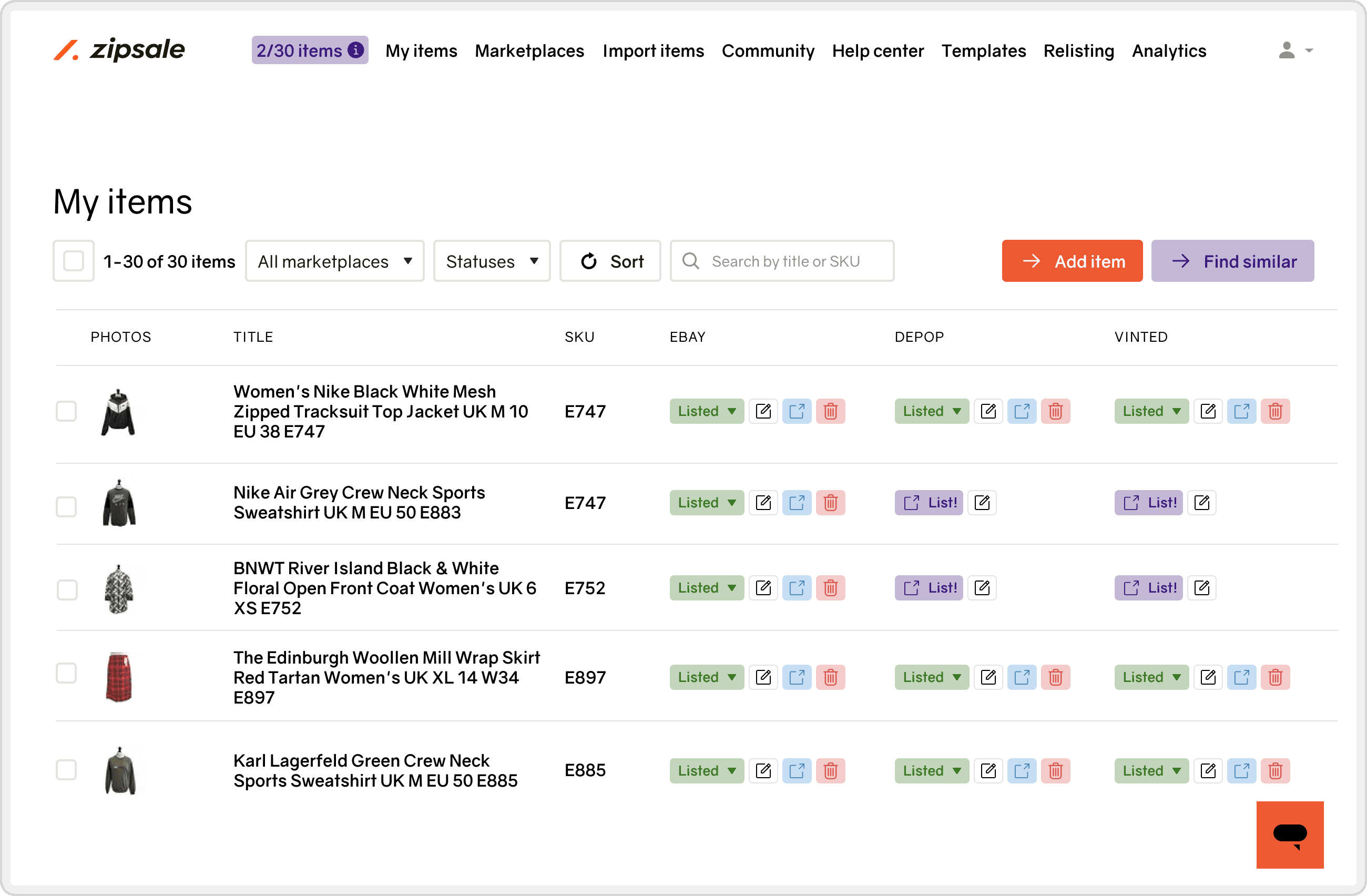Delete the eBay listing for Nike Air sweatshirt
The width and height of the screenshot is (1367, 896).
click(x=830, y=503)
